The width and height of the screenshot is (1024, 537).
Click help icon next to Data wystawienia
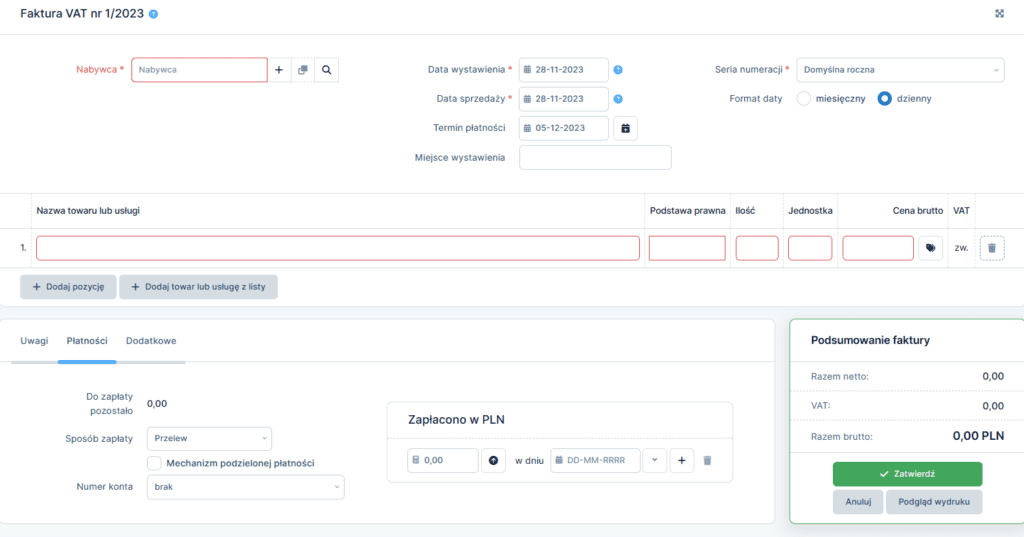pos(618,70)
